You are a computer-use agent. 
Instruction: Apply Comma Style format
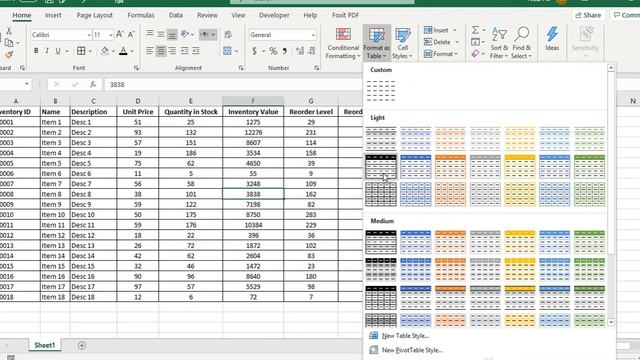click(284, 51)
